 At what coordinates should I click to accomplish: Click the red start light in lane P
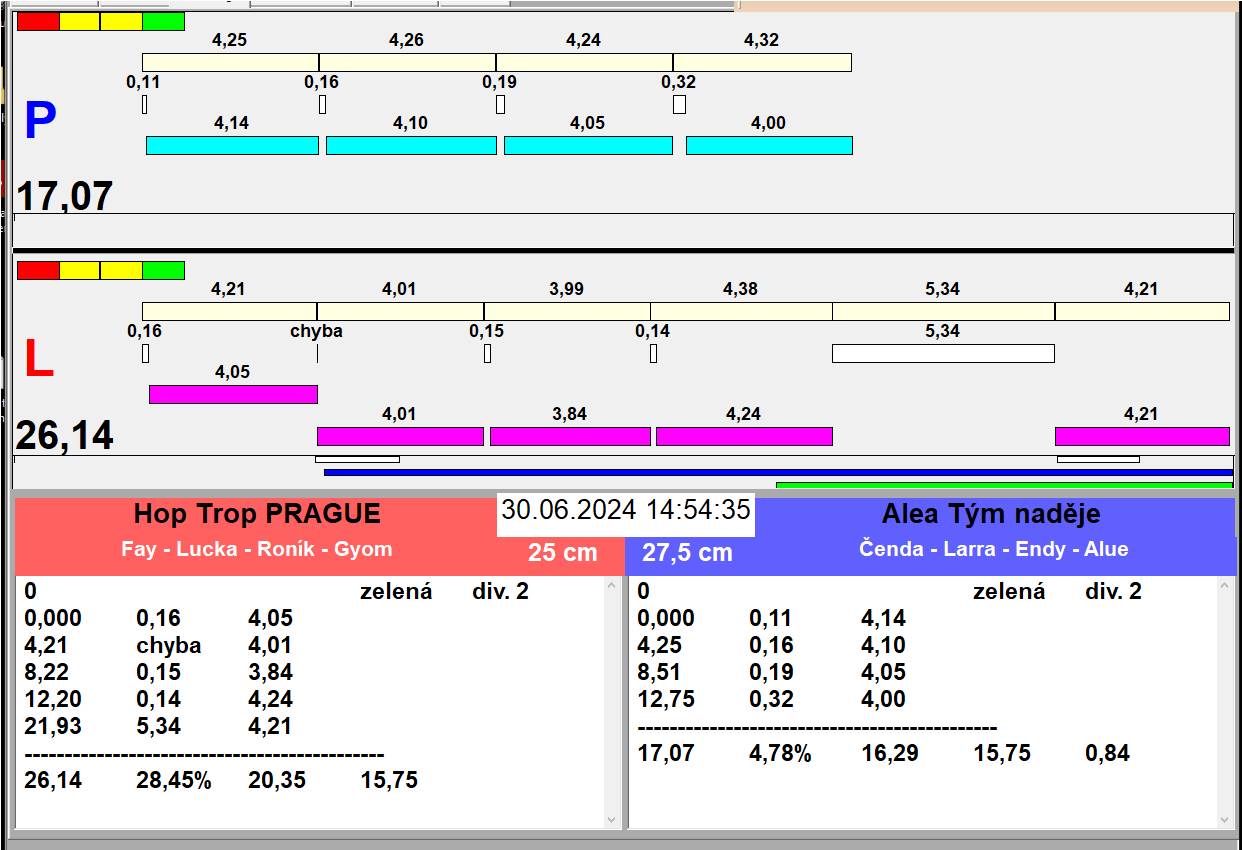pos(38,21)
